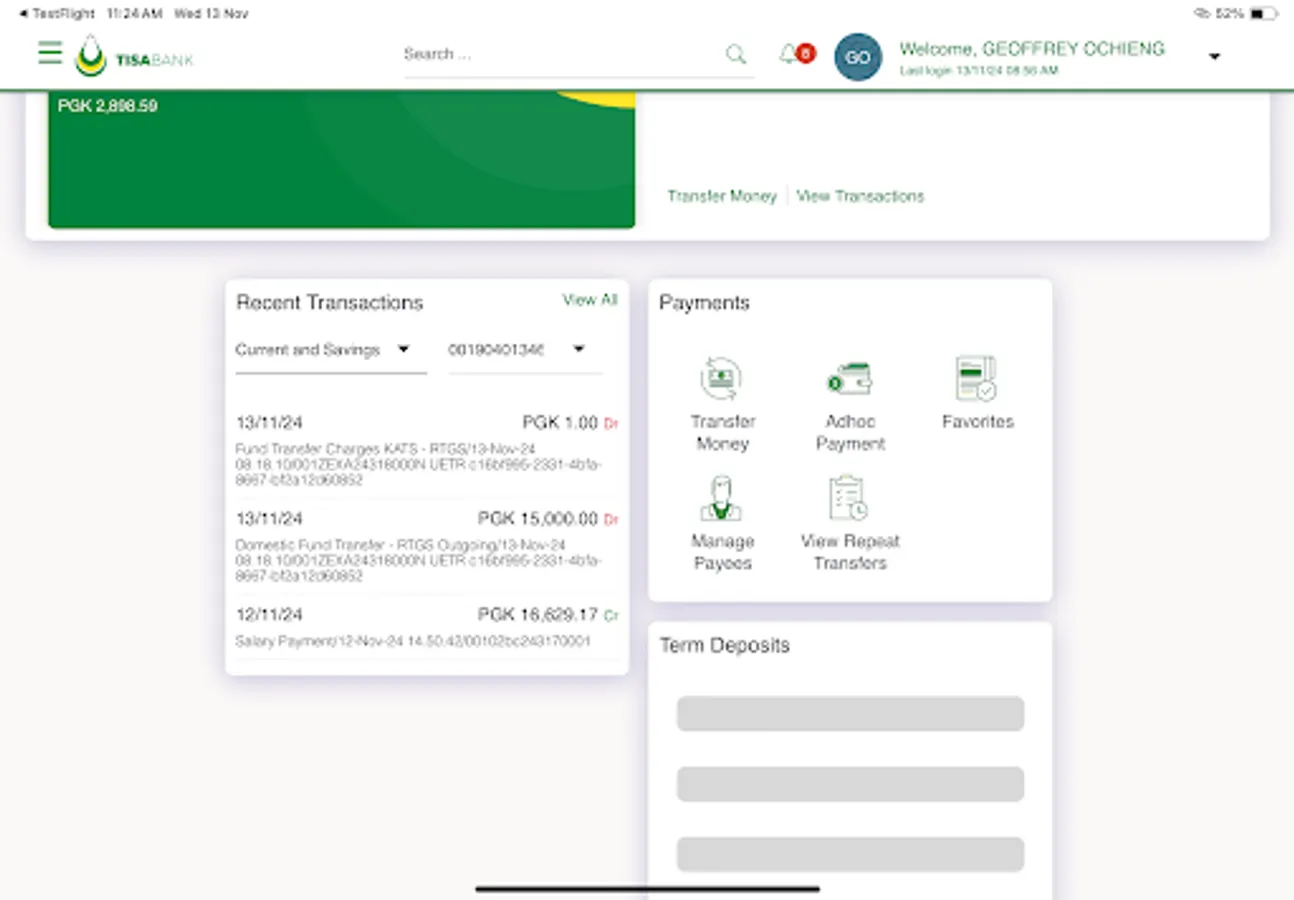
Task: Open the hamburger navigation menu
Action: pyautogui.click(x=49, y=53)
